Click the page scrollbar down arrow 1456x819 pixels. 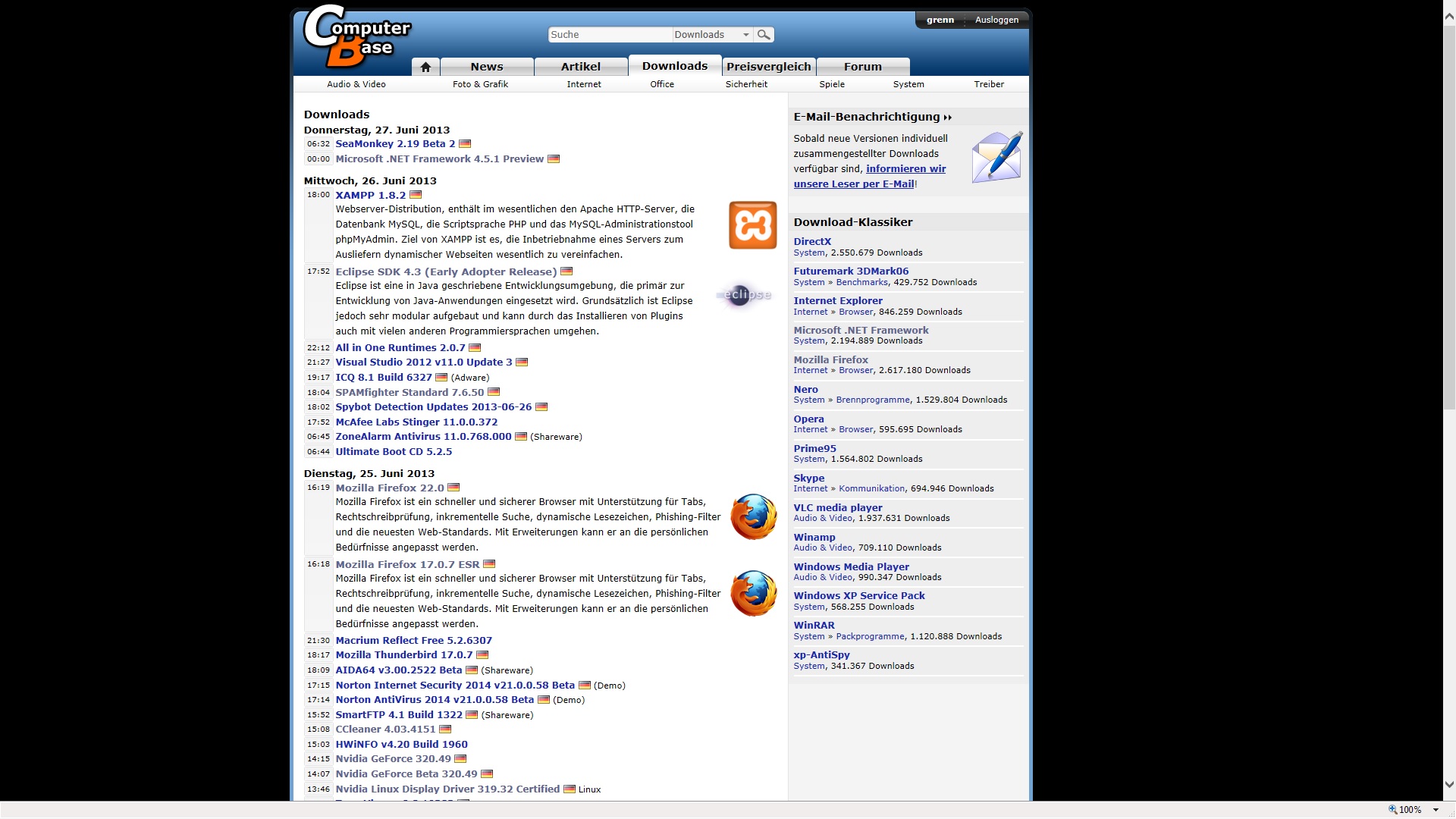pos(1449,785)
